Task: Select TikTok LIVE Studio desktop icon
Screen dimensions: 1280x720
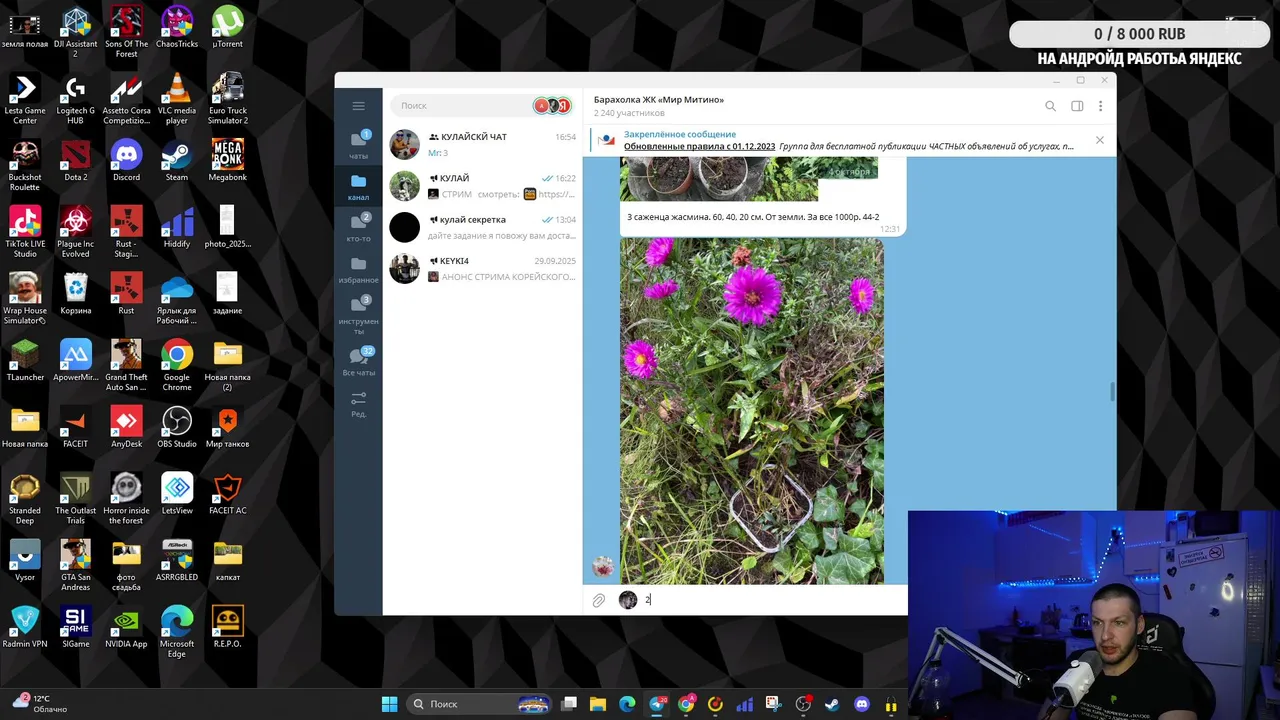Action: [25, 232]
